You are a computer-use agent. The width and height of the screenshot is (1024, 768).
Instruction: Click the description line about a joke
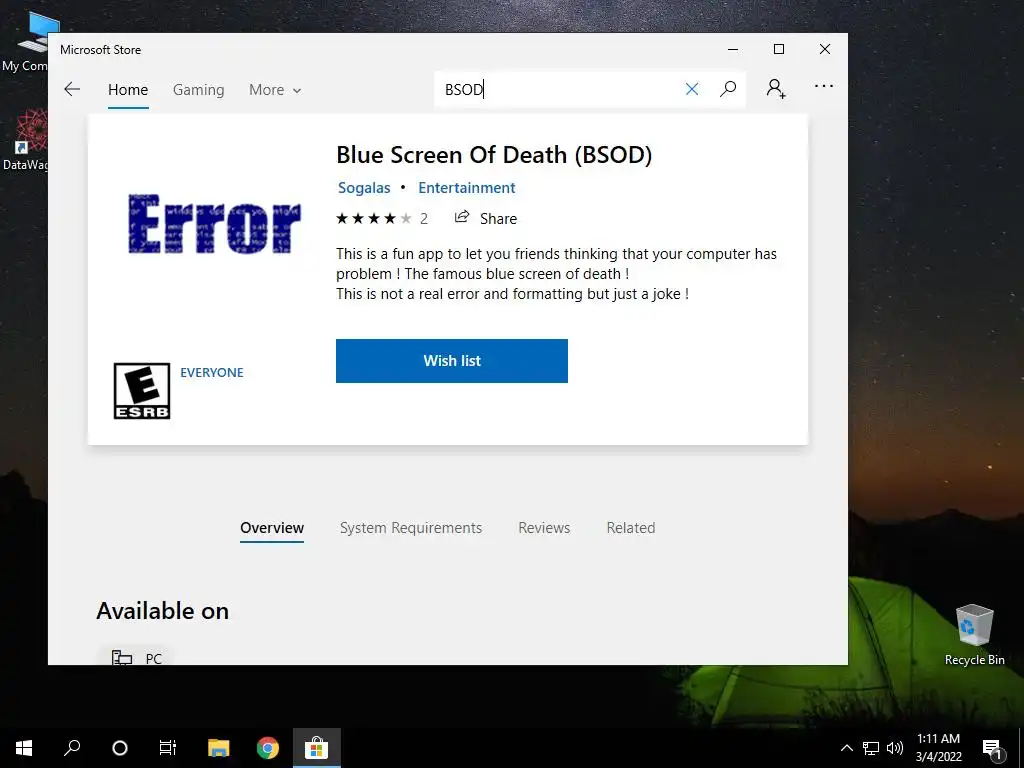[512, 294]
